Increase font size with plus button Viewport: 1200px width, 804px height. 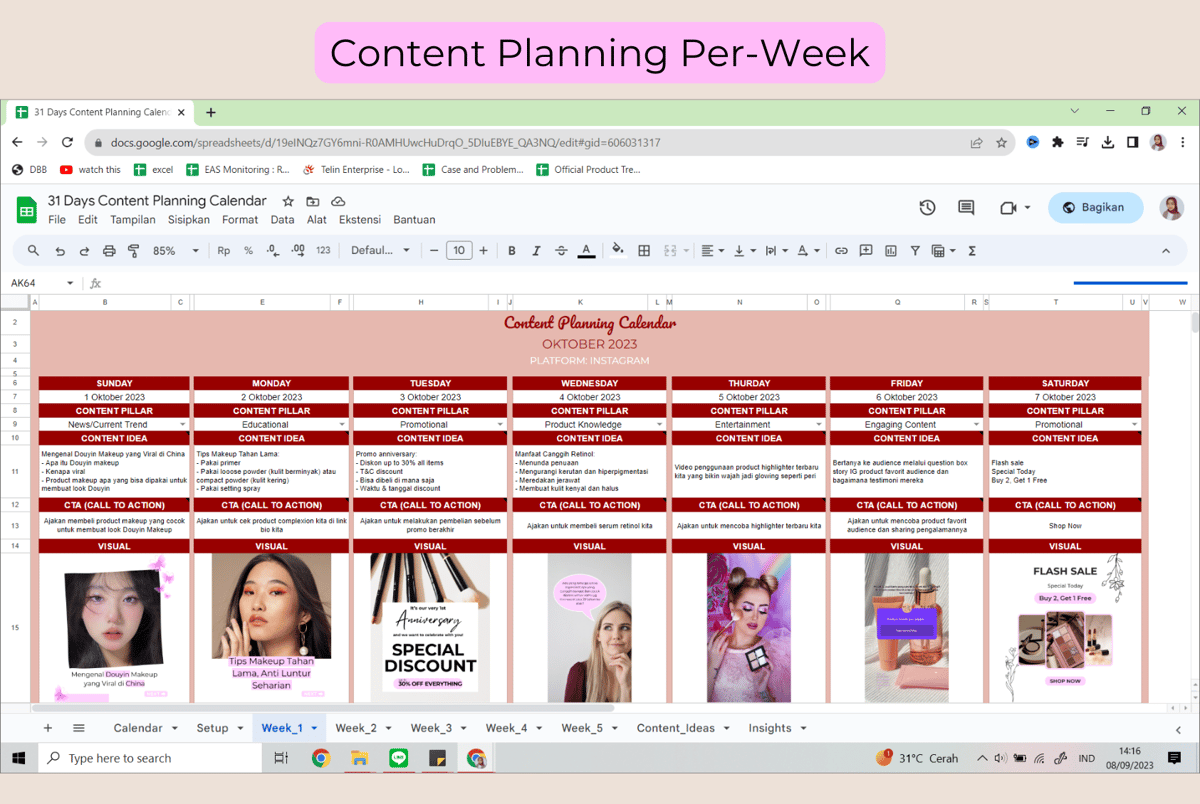[484, 251]
